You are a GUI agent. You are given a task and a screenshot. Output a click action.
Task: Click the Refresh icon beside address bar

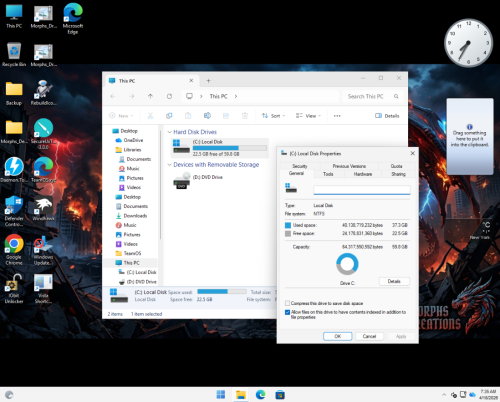pos(169,96)
